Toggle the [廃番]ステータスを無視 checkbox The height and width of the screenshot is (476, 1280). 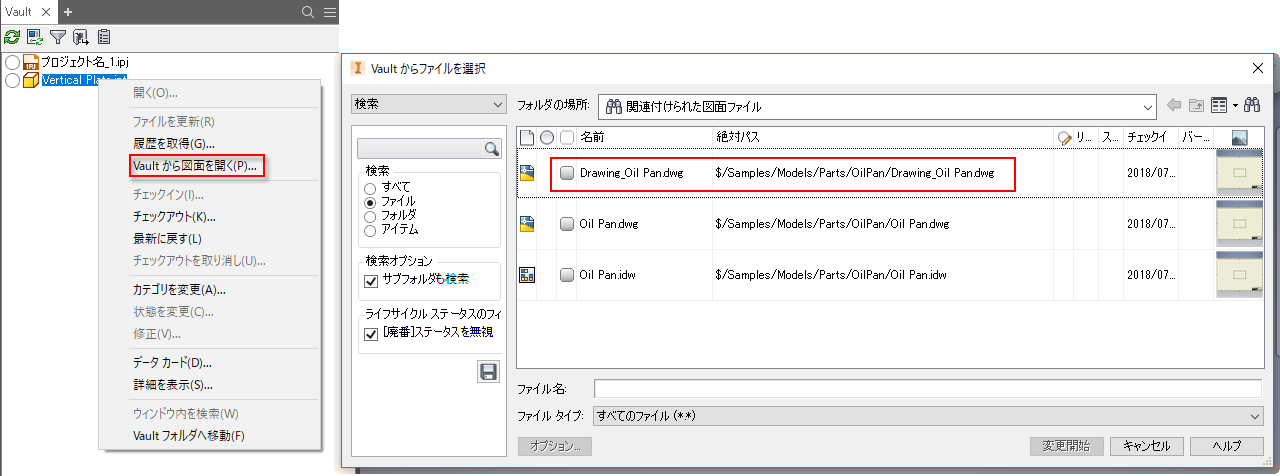pyautogui.click(x=371, y=333)
